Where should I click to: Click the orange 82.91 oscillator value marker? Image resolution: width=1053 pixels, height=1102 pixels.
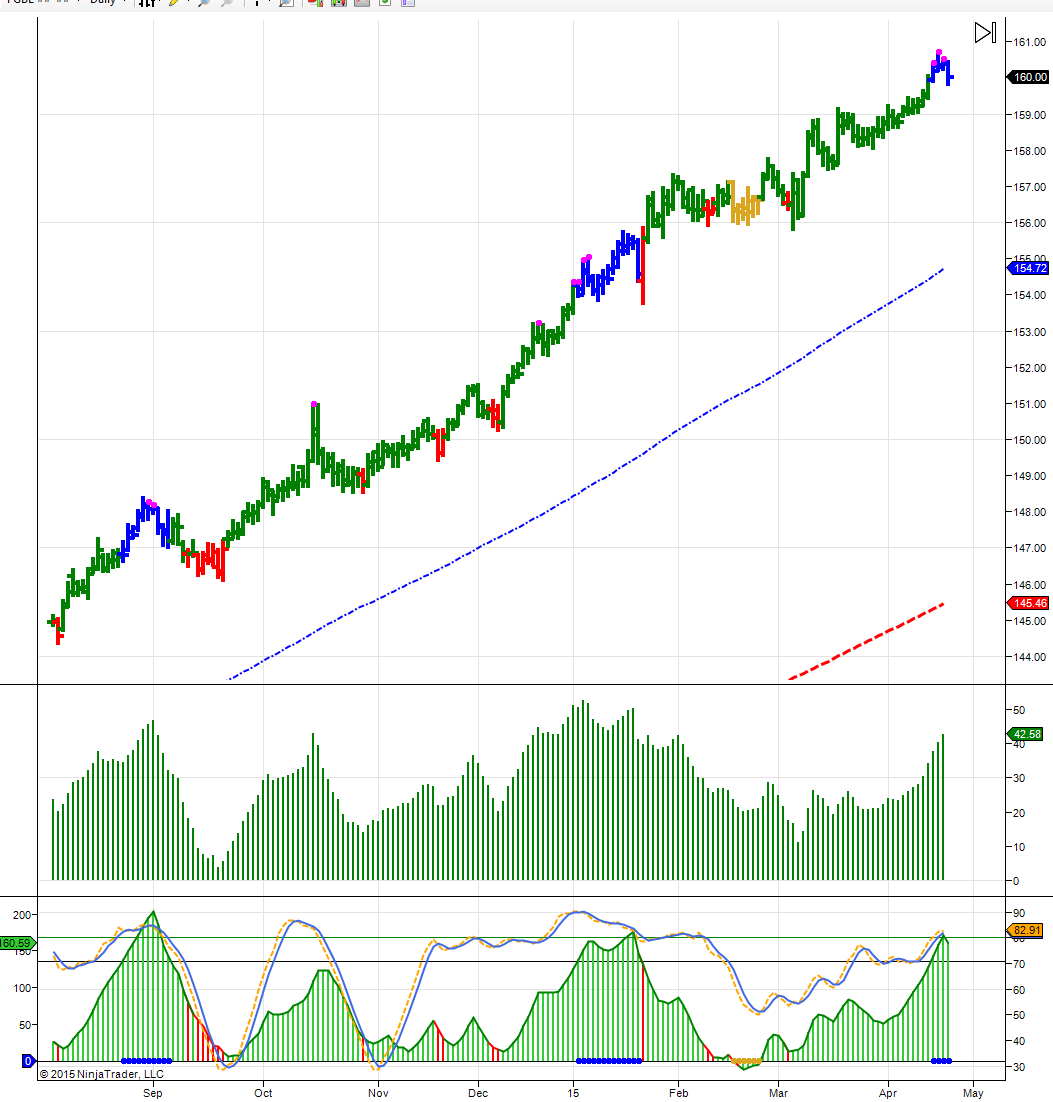(1026, 931)
